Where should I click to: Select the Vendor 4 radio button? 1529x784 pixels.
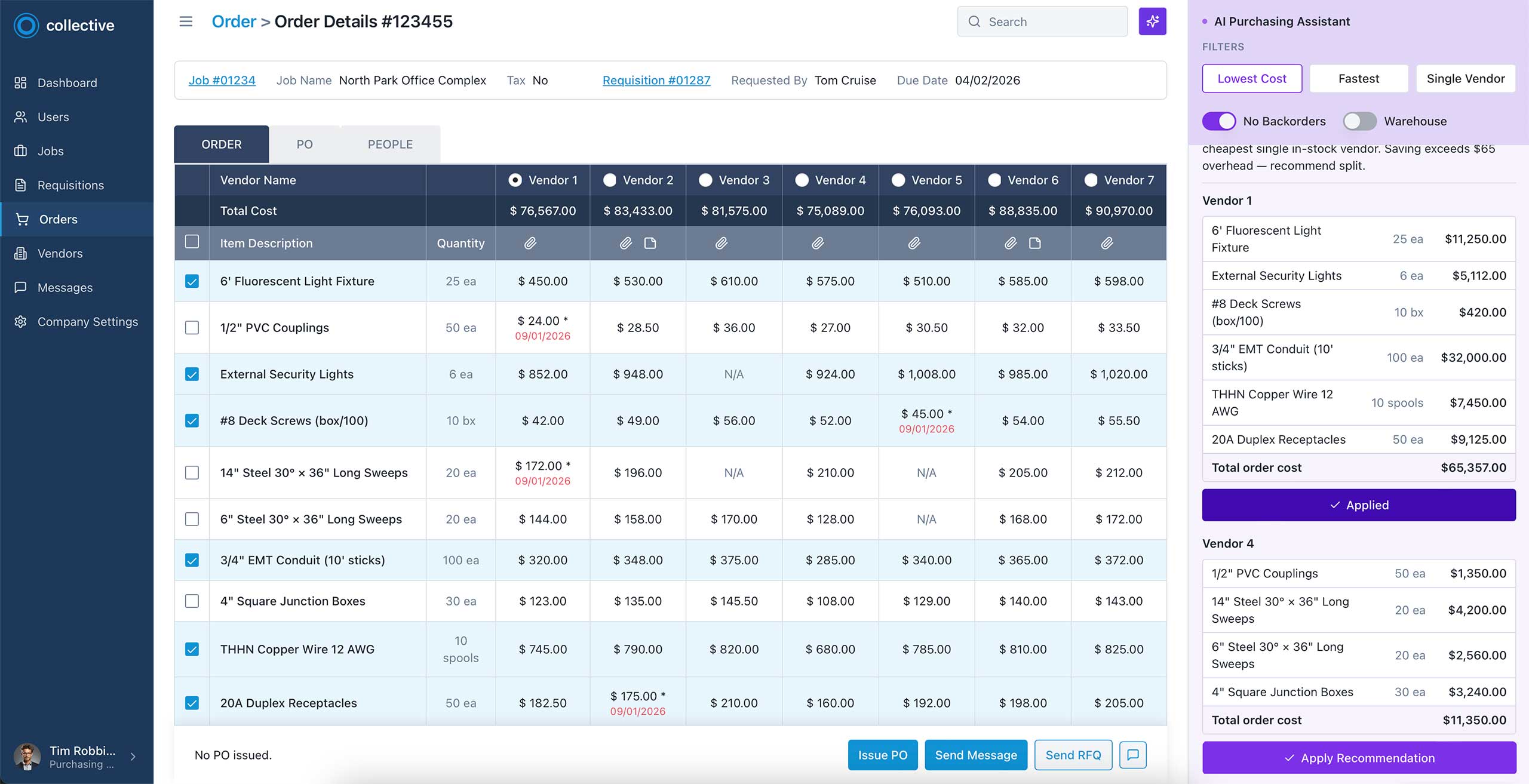[x=802, y=180]
